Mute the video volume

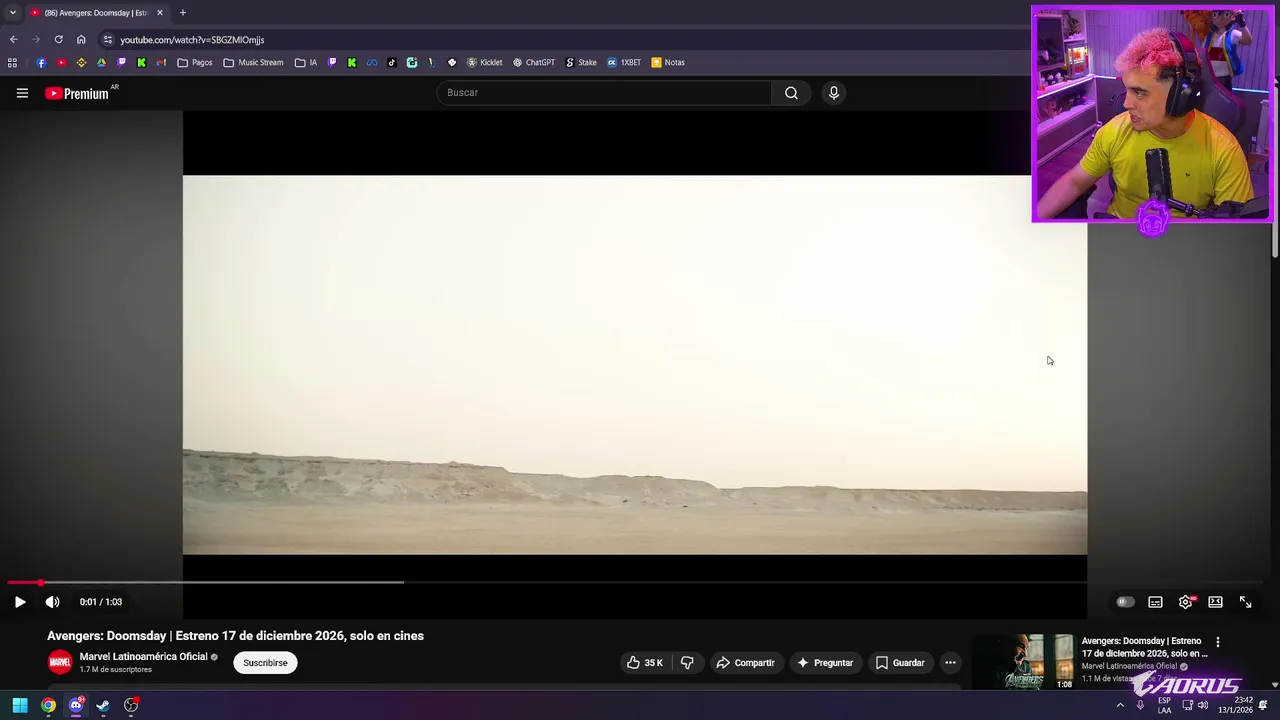click(x=52, y=602)
